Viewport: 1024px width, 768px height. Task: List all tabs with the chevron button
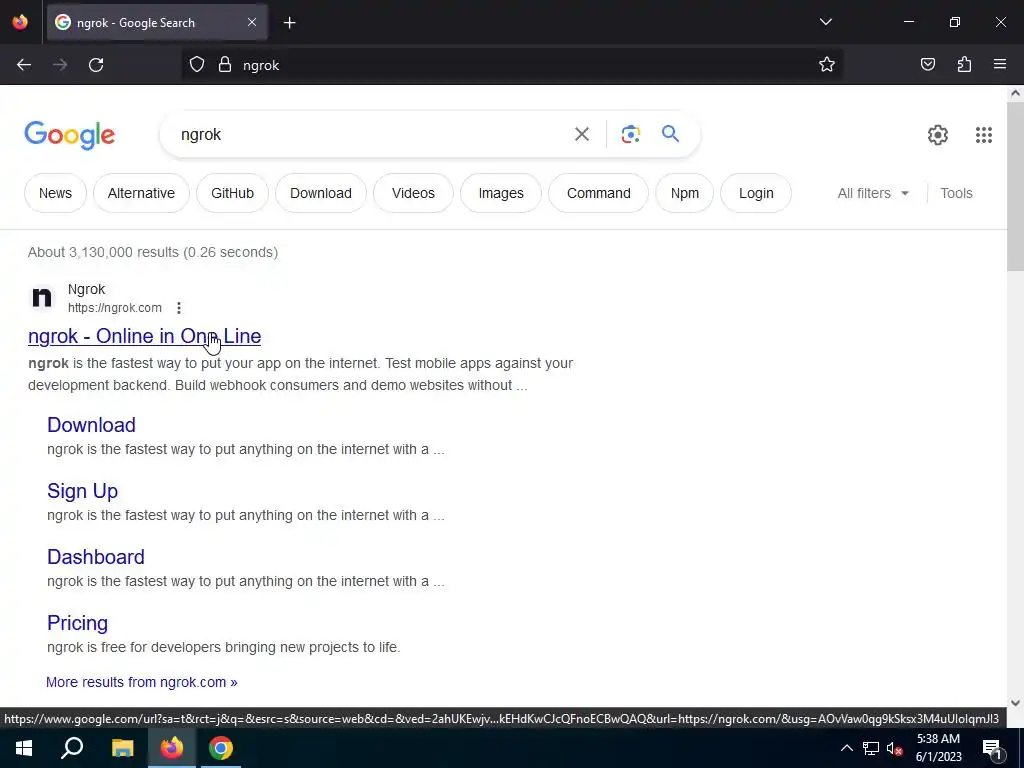825,22
